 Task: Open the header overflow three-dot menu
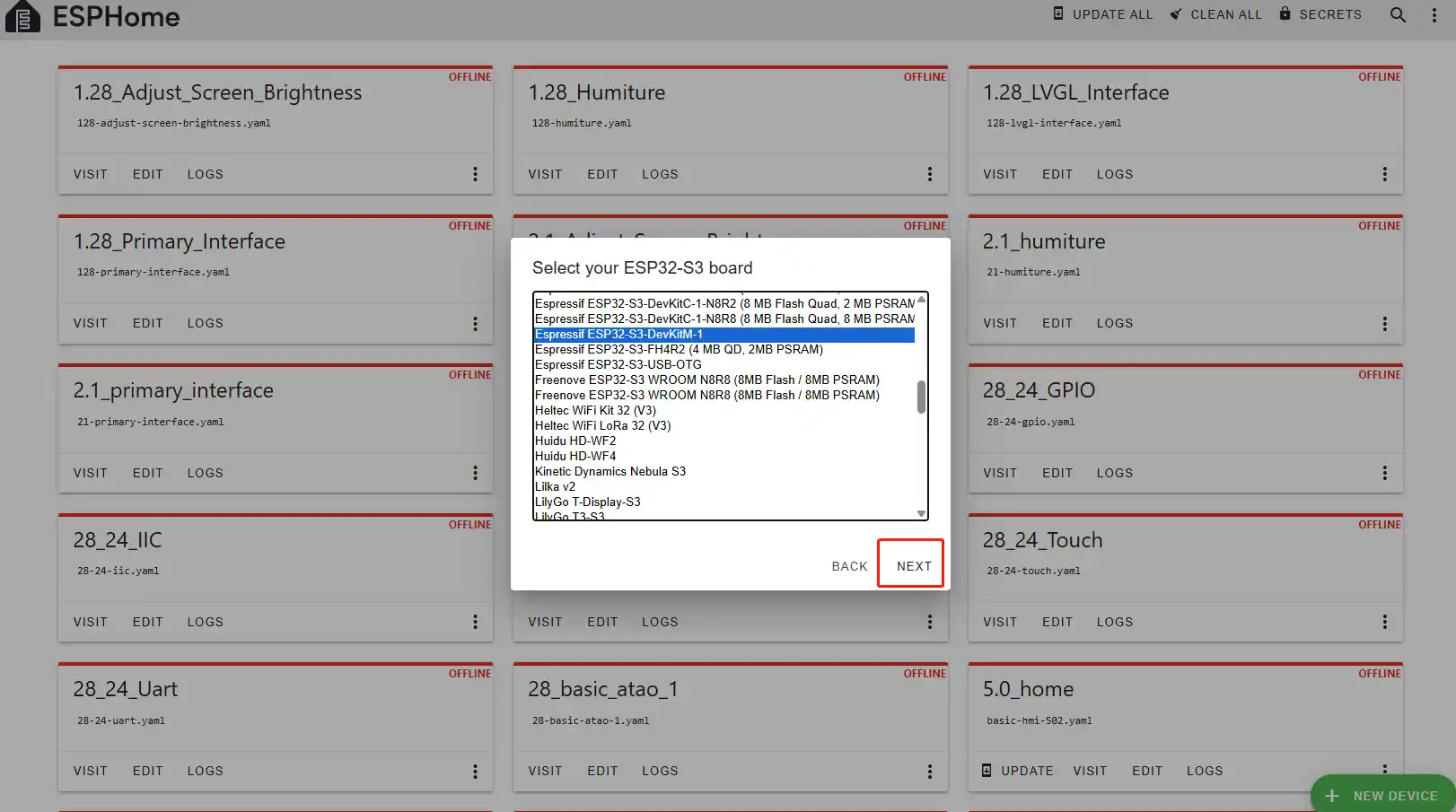pyautogui.click(x=1434, y=15)
